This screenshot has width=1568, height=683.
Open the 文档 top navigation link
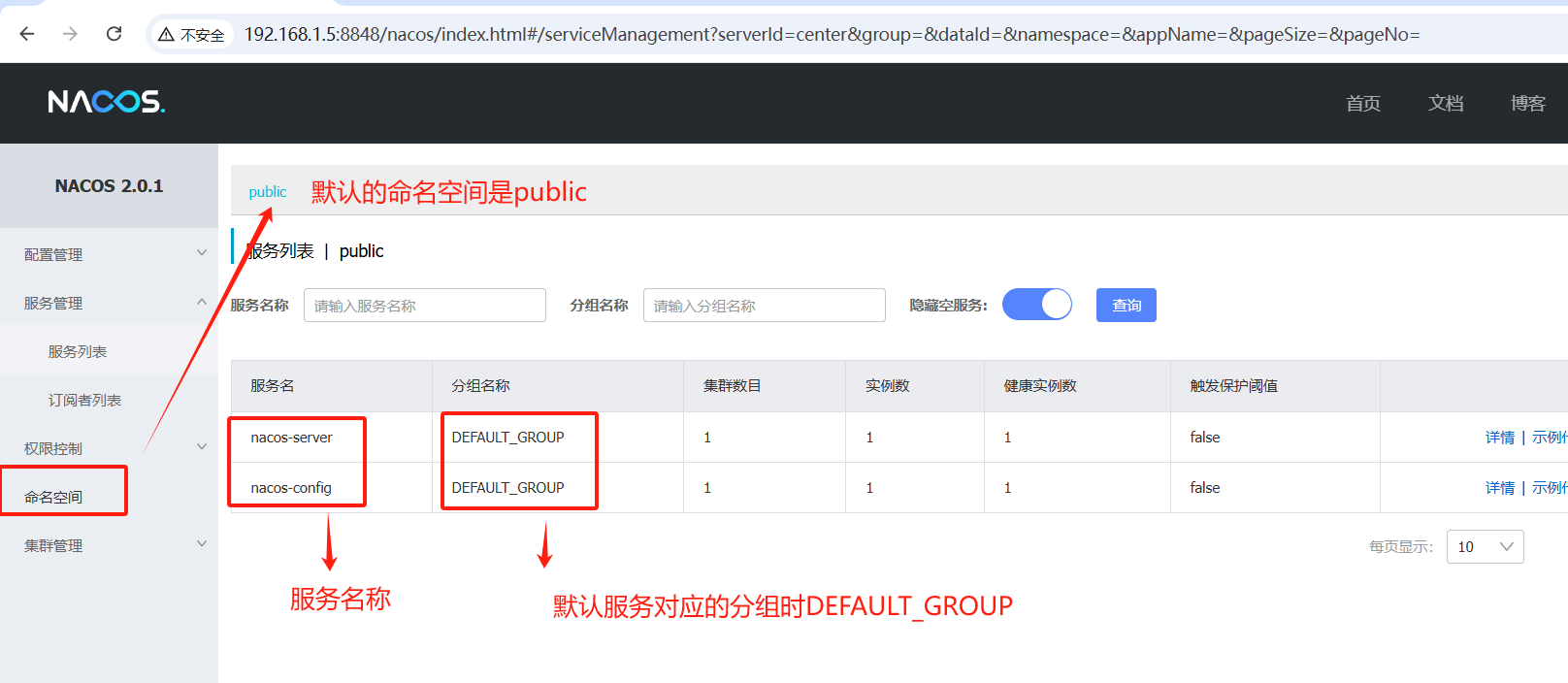coord(1446,103)
